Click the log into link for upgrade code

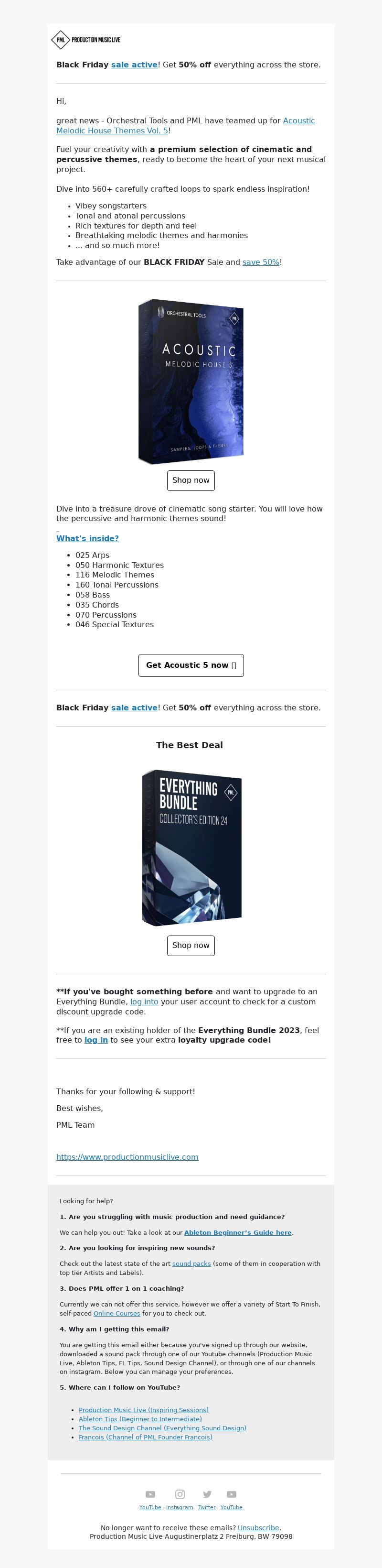click(x=144, y=1002)
